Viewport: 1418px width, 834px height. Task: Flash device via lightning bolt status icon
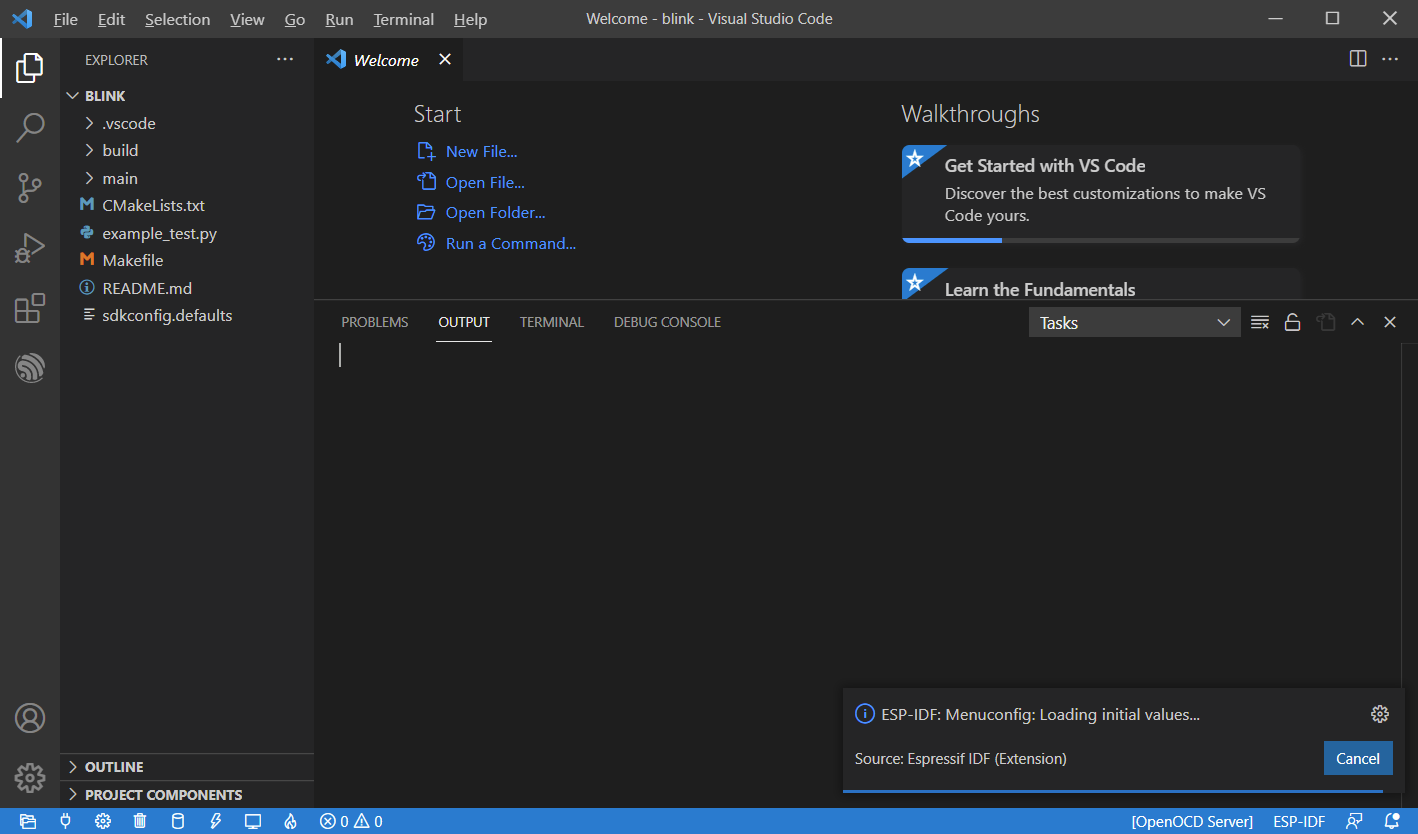tap(215, 822)
